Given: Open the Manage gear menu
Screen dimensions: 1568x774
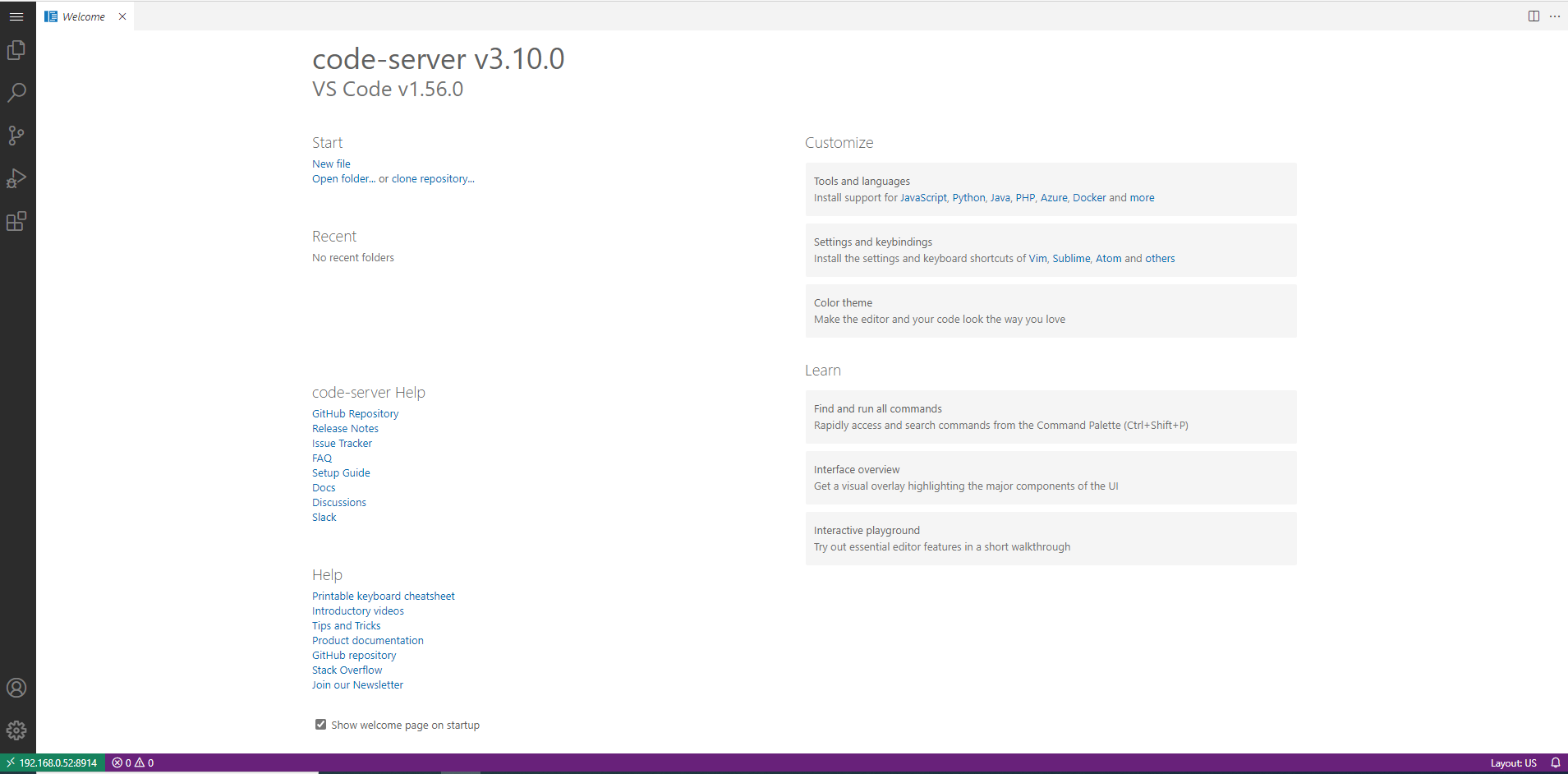Looking at the screenshot, I should (x=17, y=730).
